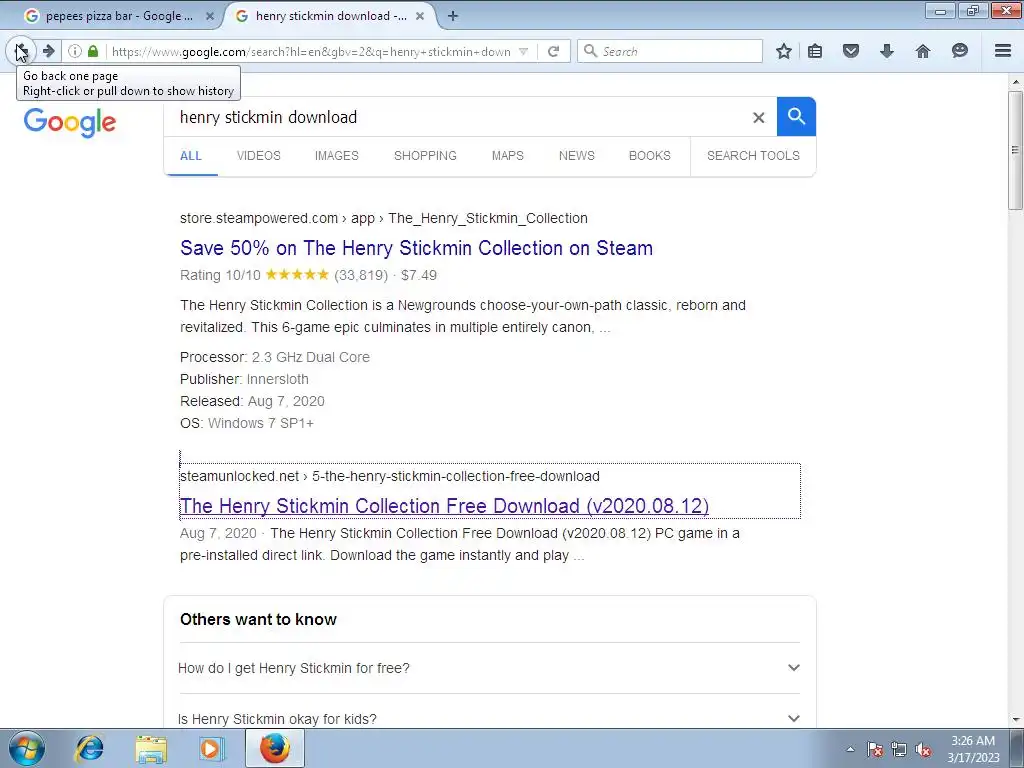1024x768 pixels.
Task: Switch to IMAGES results
Action: pyautogui.click(x=336, y=156)
